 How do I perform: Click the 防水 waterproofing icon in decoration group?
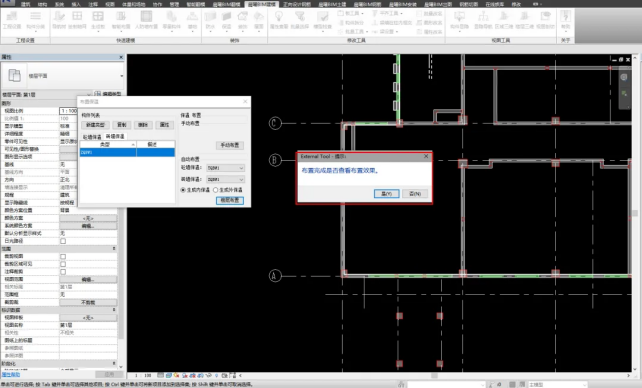coord(210,20)
